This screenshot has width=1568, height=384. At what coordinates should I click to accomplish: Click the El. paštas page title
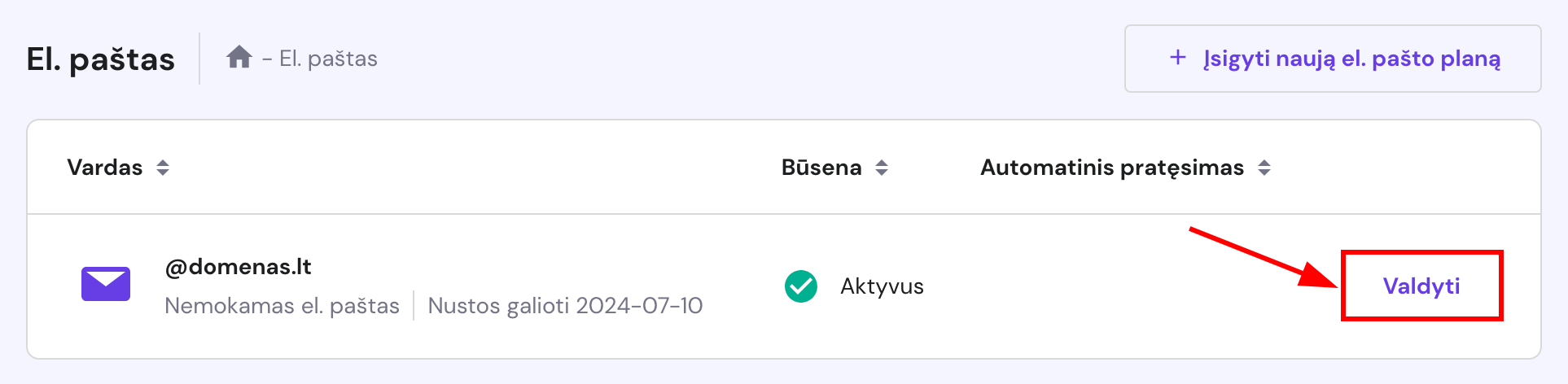tap(100, 59)
